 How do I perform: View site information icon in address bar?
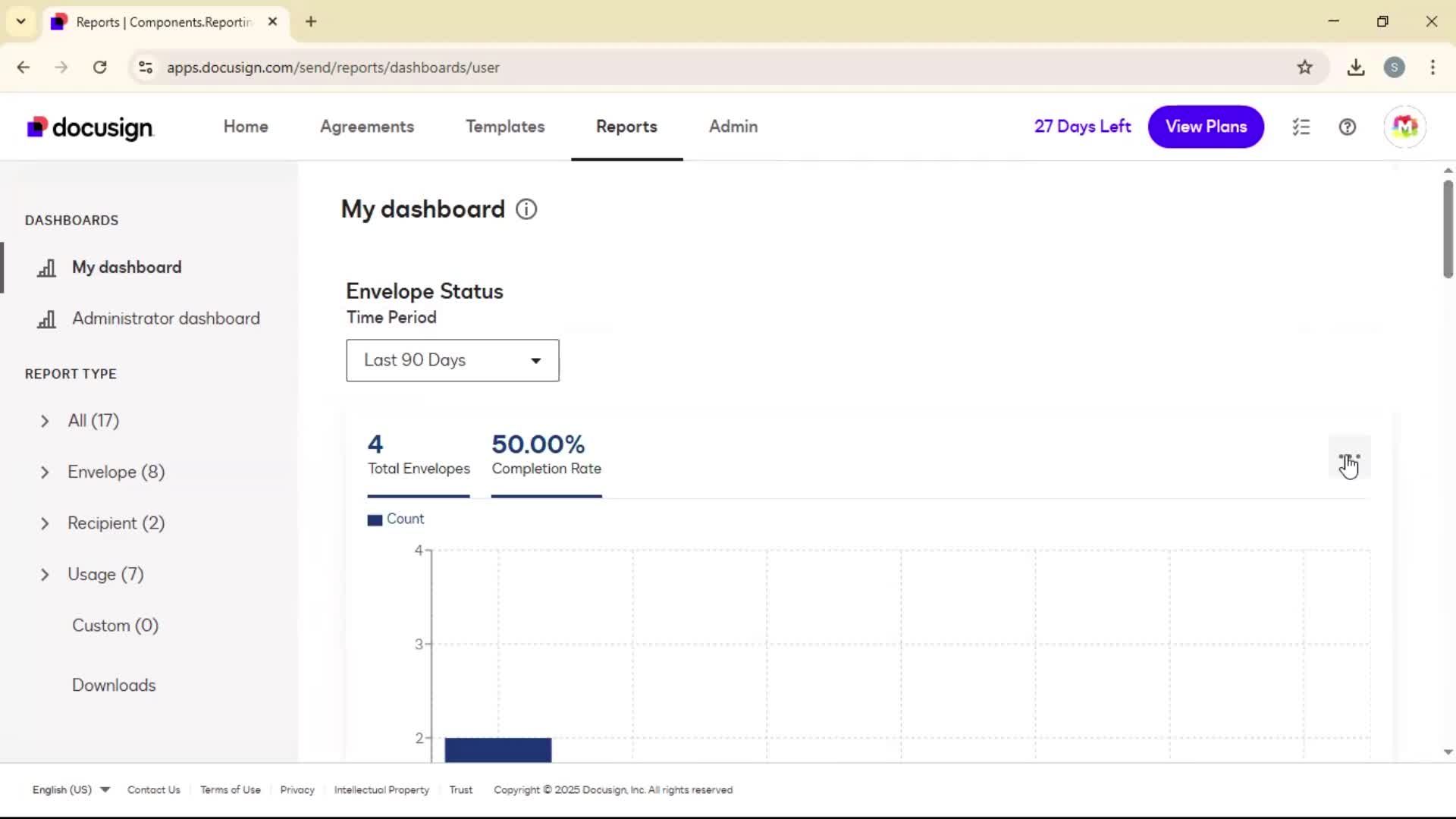click(146, 67)
